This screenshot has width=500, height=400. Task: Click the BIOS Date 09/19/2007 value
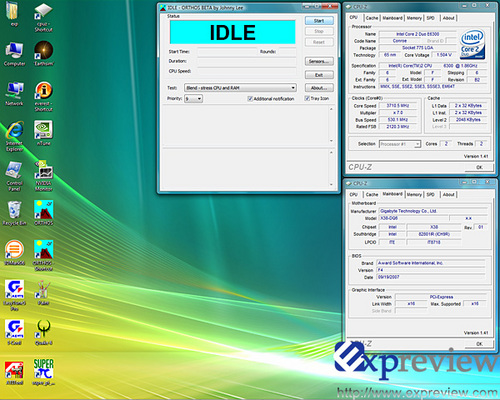431,277
